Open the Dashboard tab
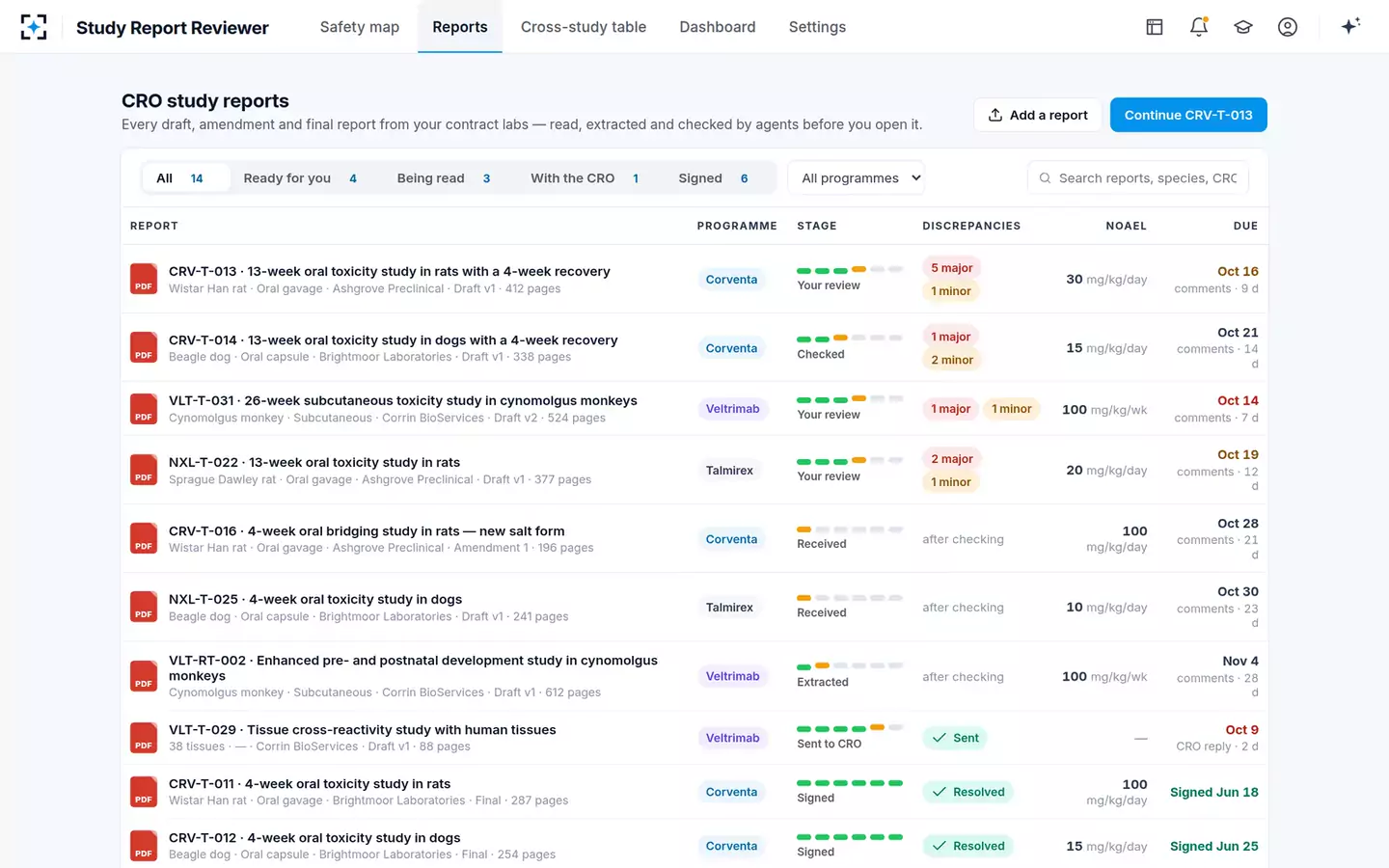 [718, 27]
